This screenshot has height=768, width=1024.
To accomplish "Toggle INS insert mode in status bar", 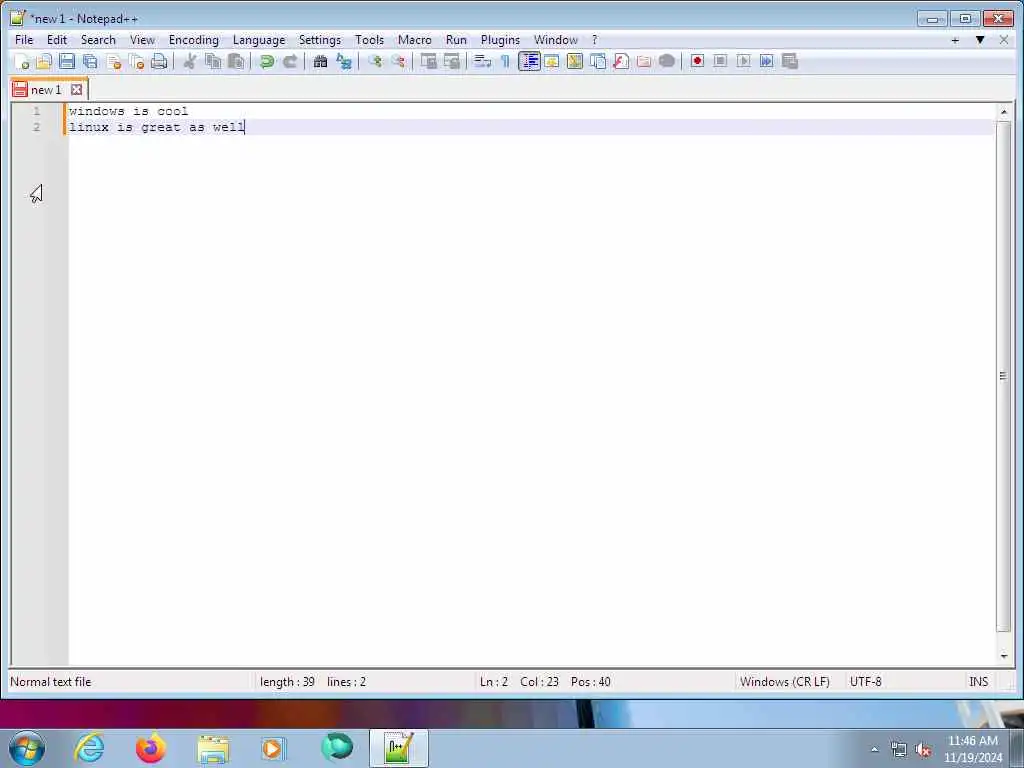I will pyautogui.click(x=978, y=682).
